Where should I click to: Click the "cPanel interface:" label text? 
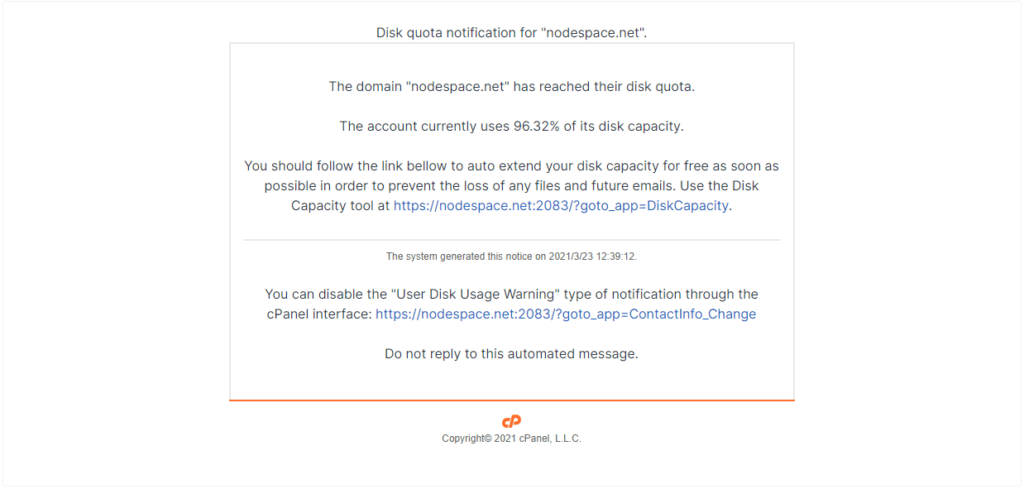click(319, 314)
